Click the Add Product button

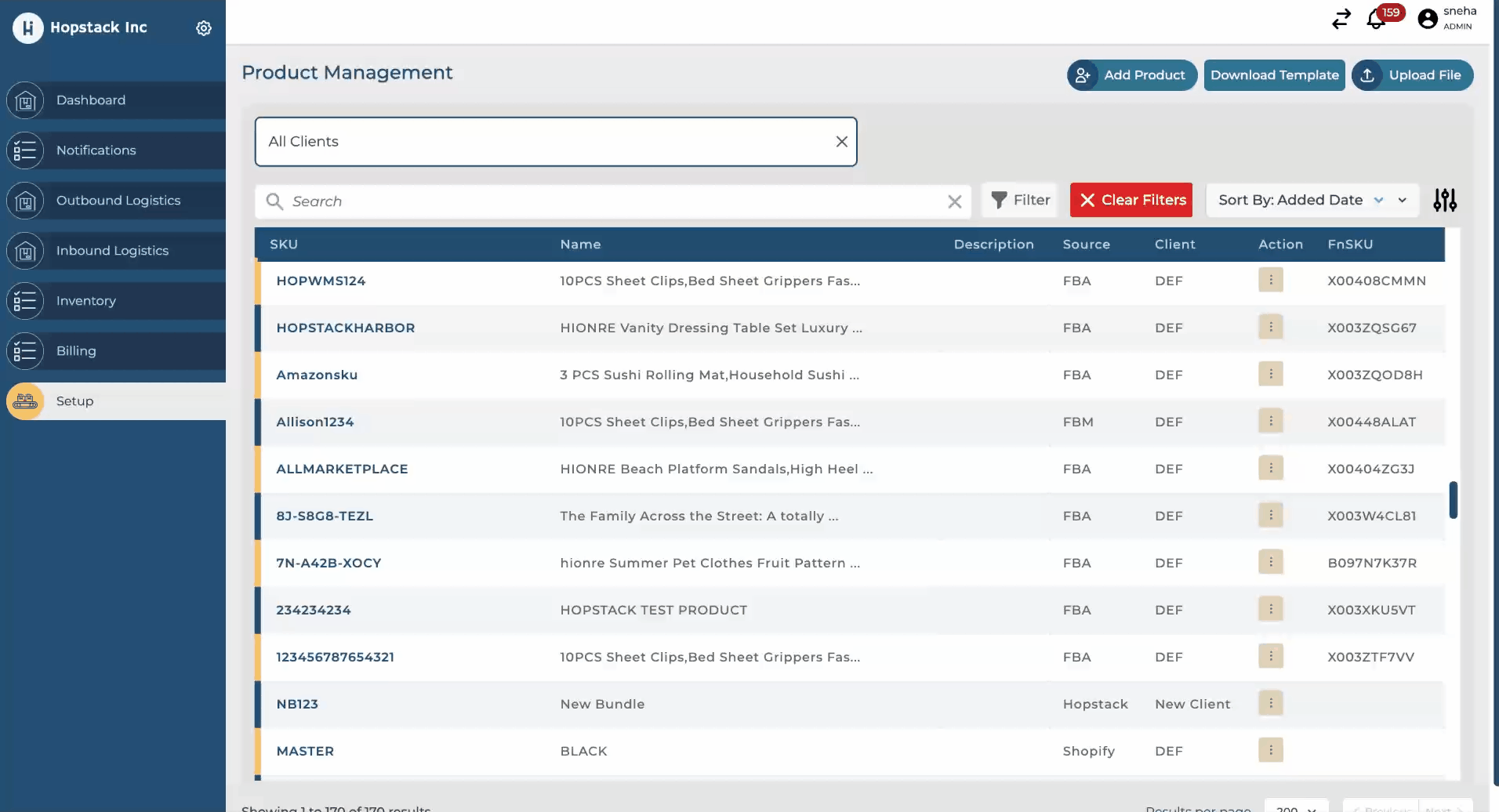[x=1131, y=75]
